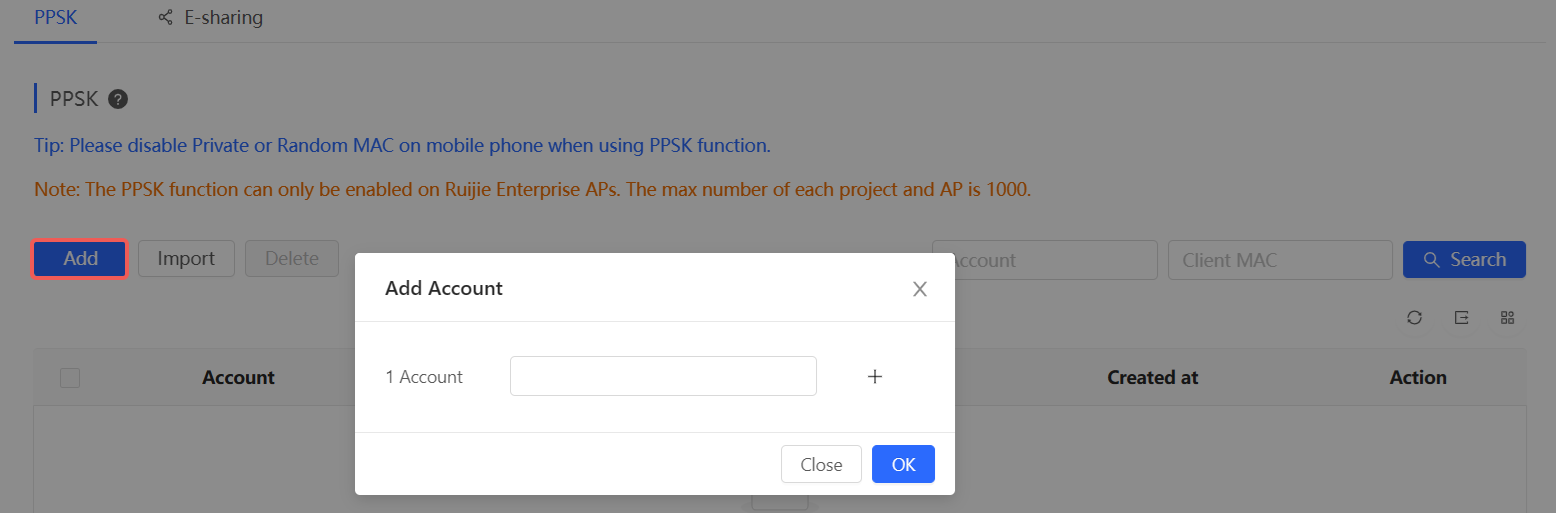1556x513 pixels.
Task: Open the E-sharing tab
Action: pyautogui.click(x=211, y=18)
